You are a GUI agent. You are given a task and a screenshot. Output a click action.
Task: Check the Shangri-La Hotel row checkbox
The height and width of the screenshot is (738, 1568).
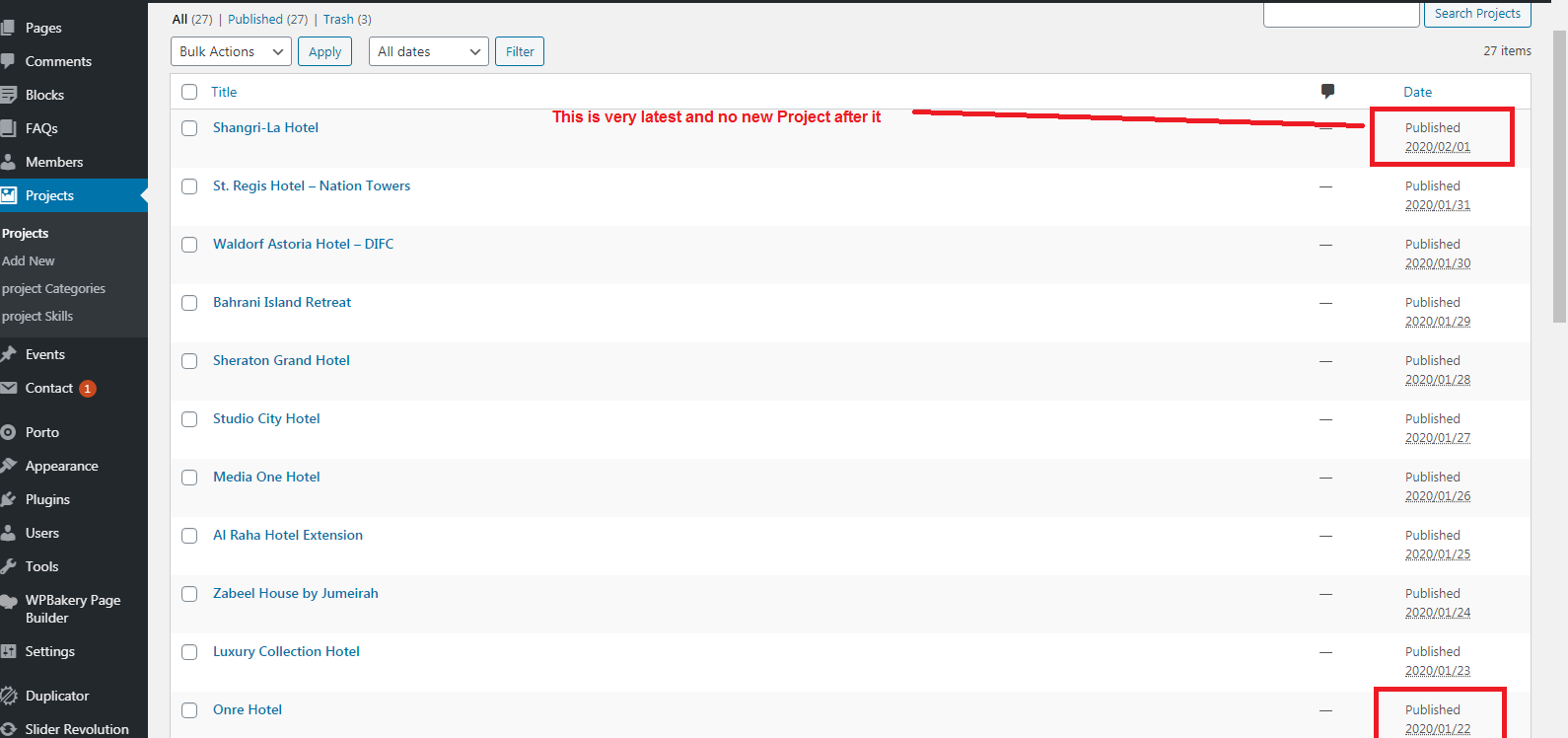pos(189,128)
